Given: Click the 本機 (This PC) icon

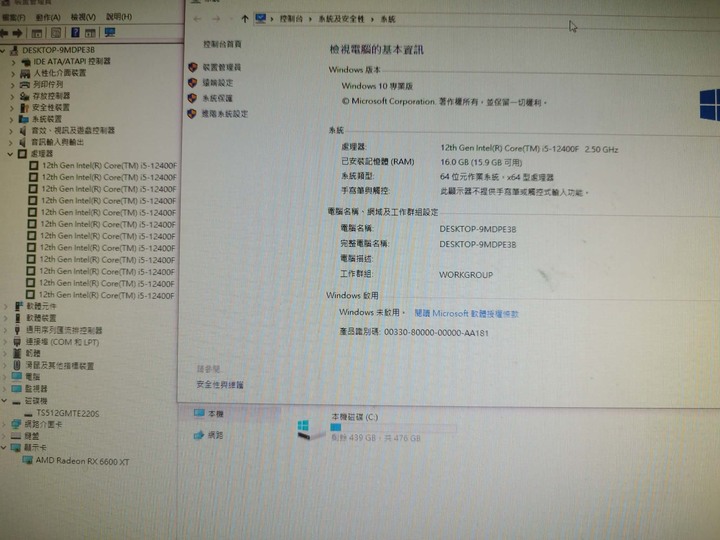Looking at the screenshot, I should tap(215, 413).
